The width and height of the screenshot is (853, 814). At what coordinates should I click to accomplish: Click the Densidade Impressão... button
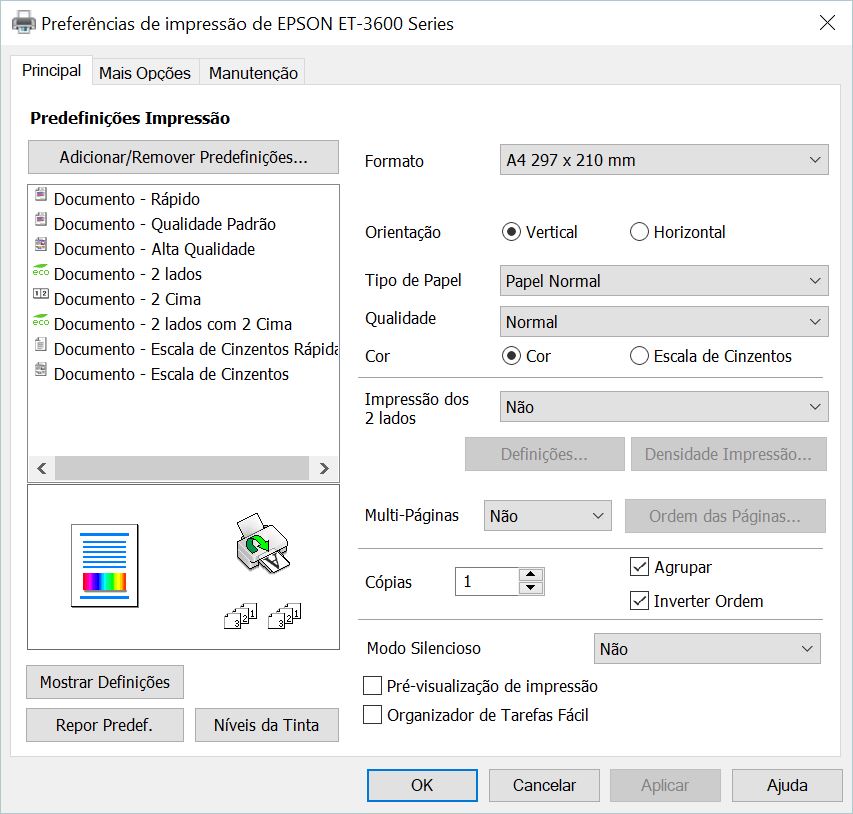[x=728, y=454]
